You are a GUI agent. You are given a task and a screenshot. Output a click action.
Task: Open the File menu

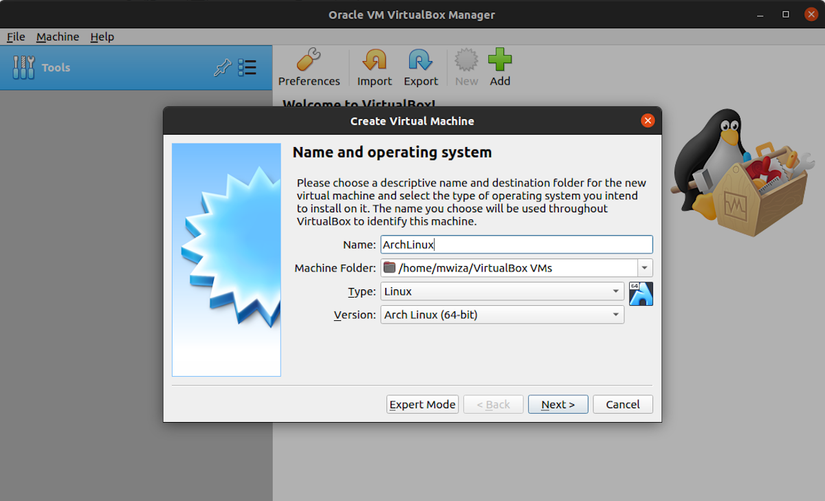(x=16, y=37)
